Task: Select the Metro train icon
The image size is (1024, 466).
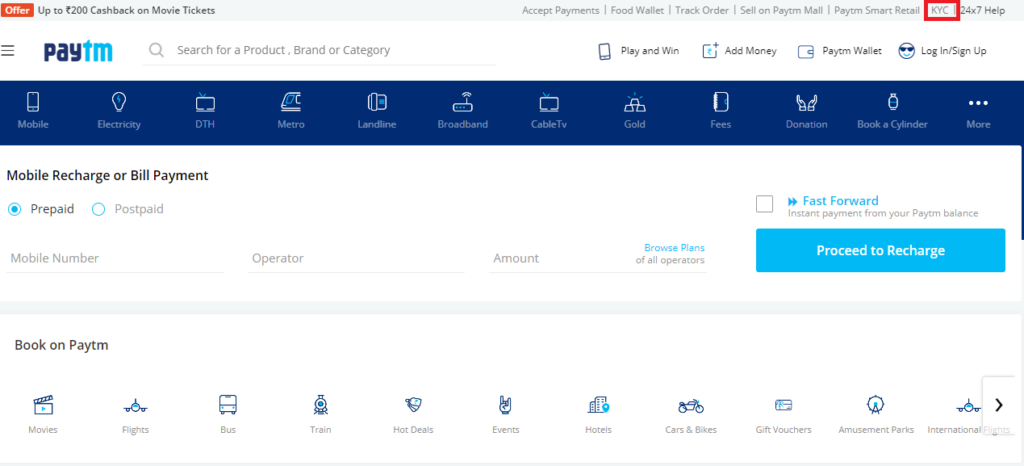Action: (291, 102)
